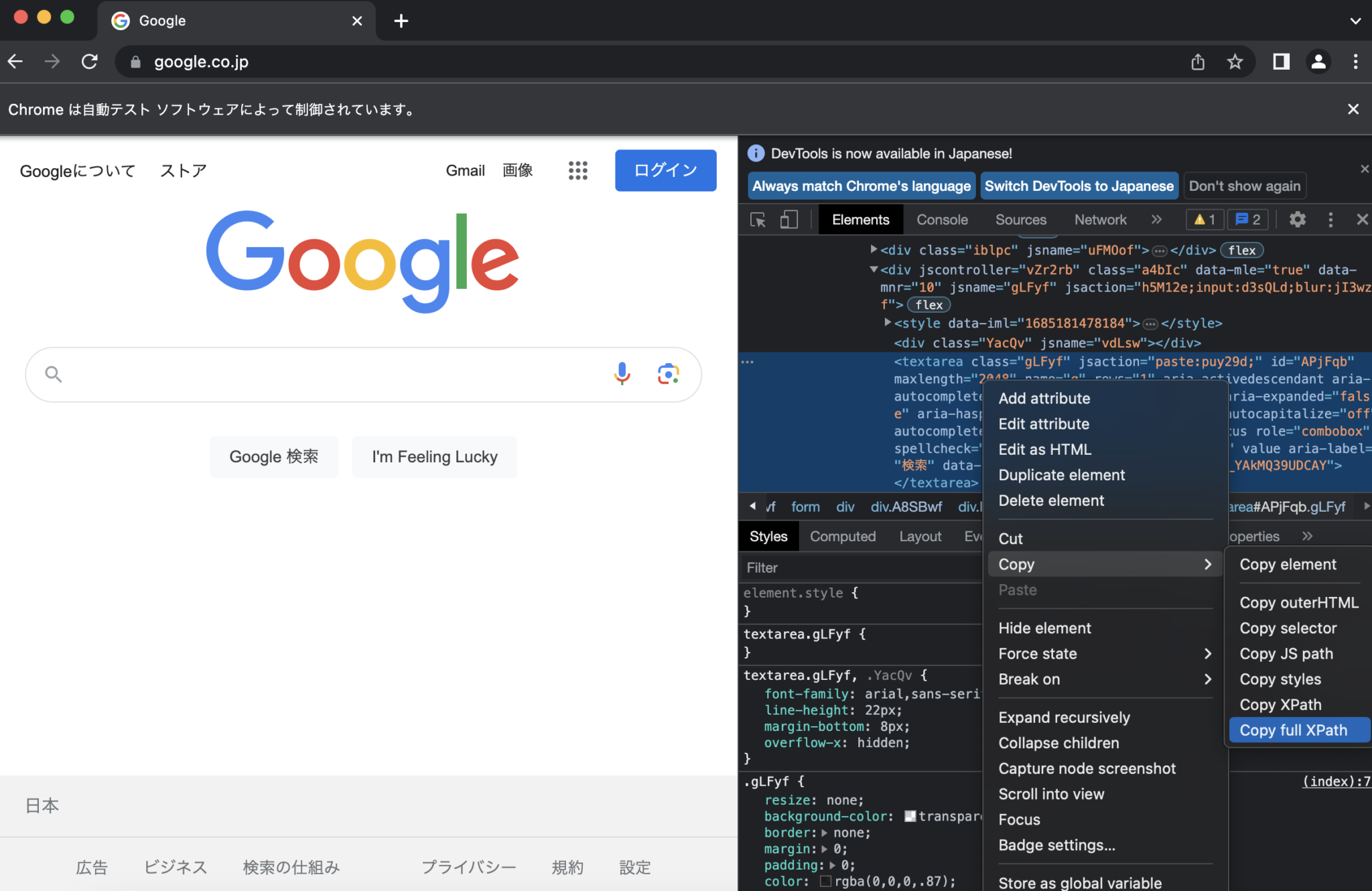Click the I'm Feeling Lucky button

pyautogui.click(x=434, y=456)
